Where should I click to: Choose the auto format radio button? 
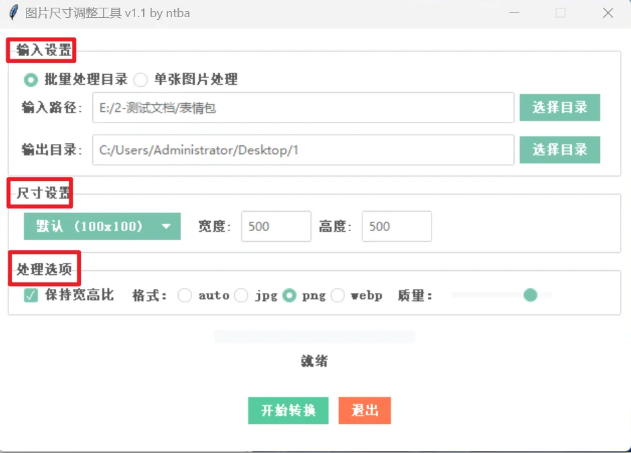[185, 295]
